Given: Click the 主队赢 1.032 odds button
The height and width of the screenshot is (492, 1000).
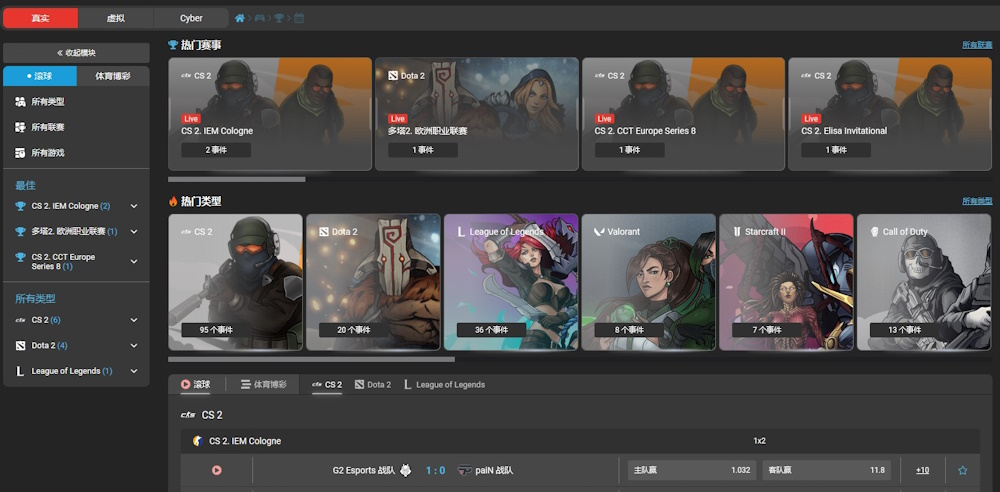Looking at the screenshot, I should pyautogui.click(x=691, y=470).
